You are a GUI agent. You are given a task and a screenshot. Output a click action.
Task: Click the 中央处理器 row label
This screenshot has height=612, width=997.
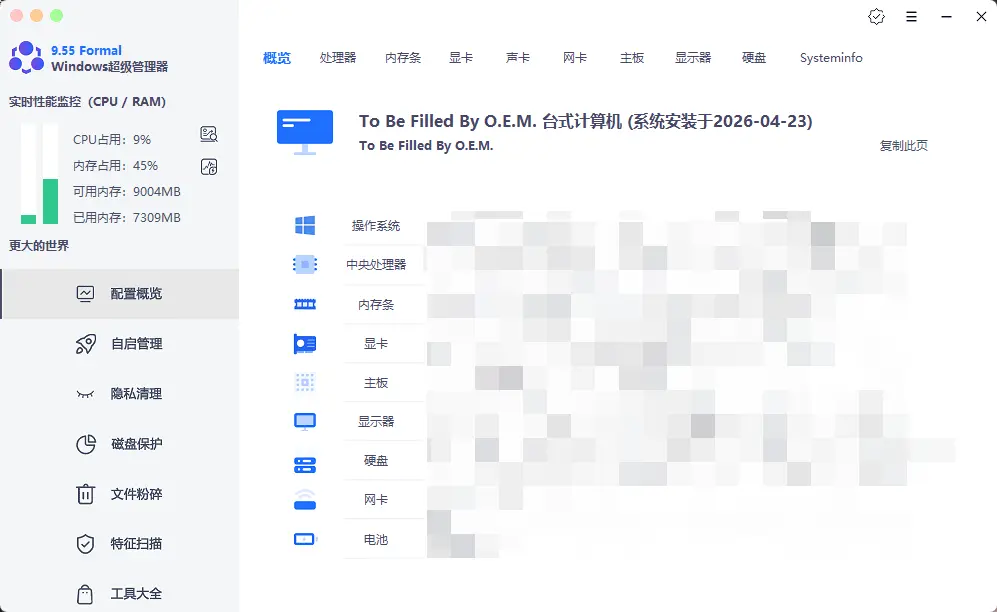coord(376,264)
